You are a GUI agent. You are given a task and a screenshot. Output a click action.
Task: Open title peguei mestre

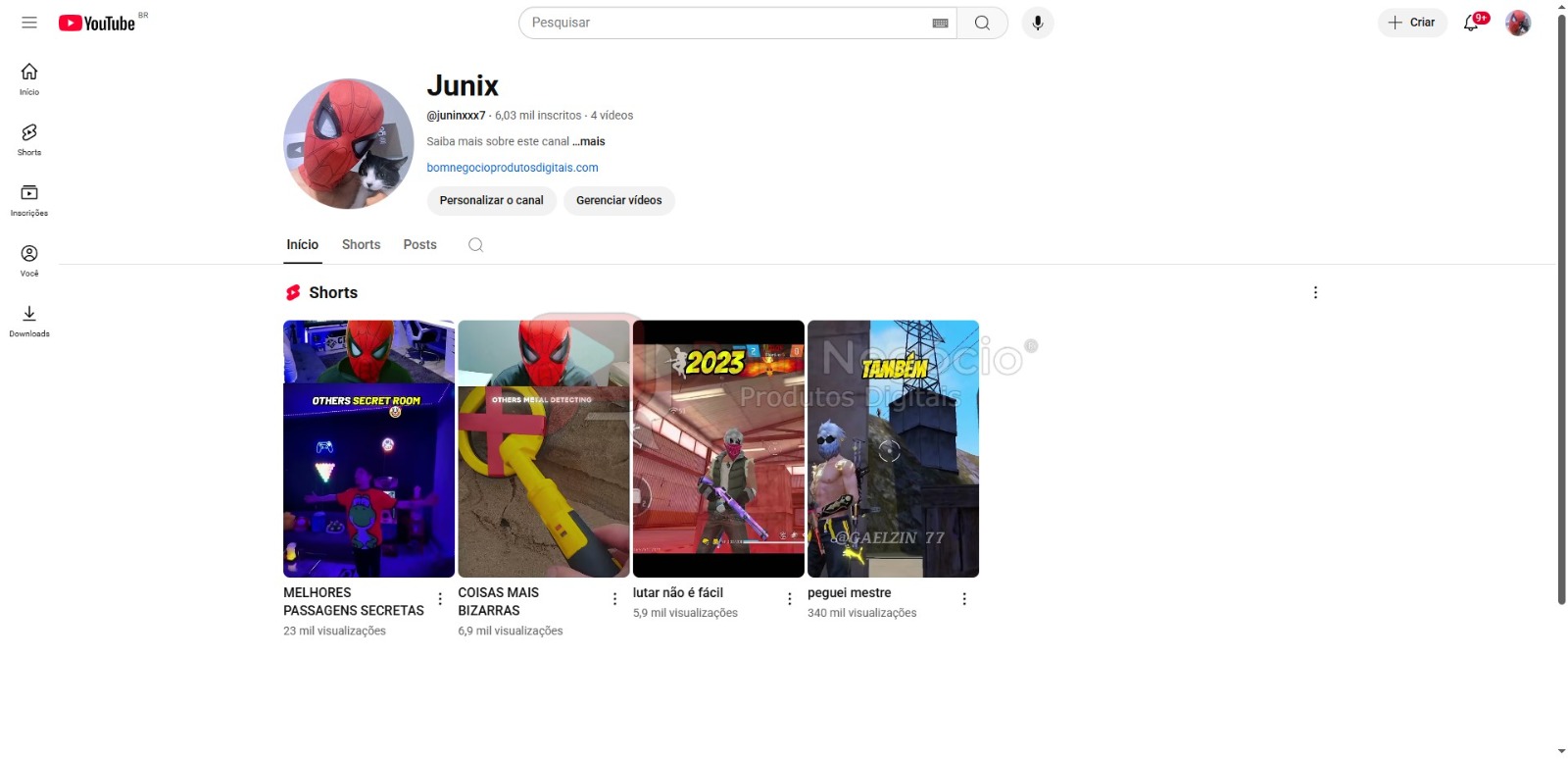(850, 593)
